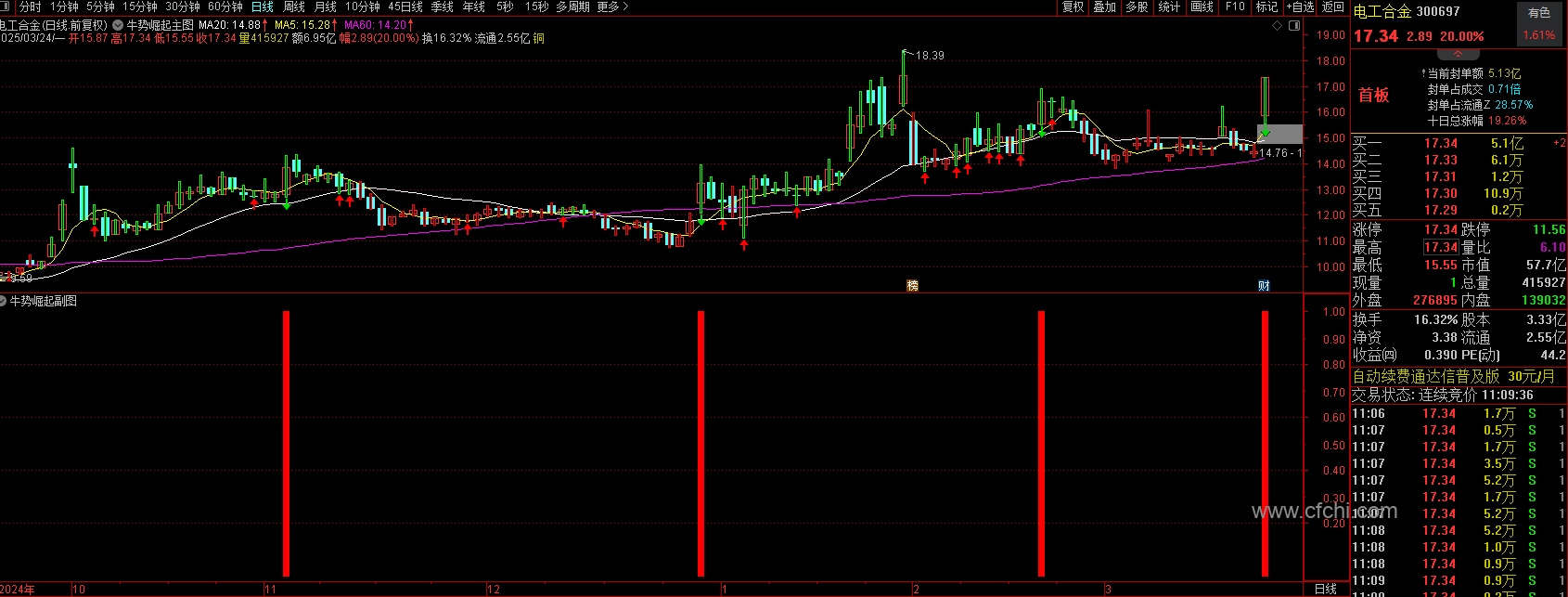
Task: Select the 45日线 period
Action: click(x=405, y=6)
